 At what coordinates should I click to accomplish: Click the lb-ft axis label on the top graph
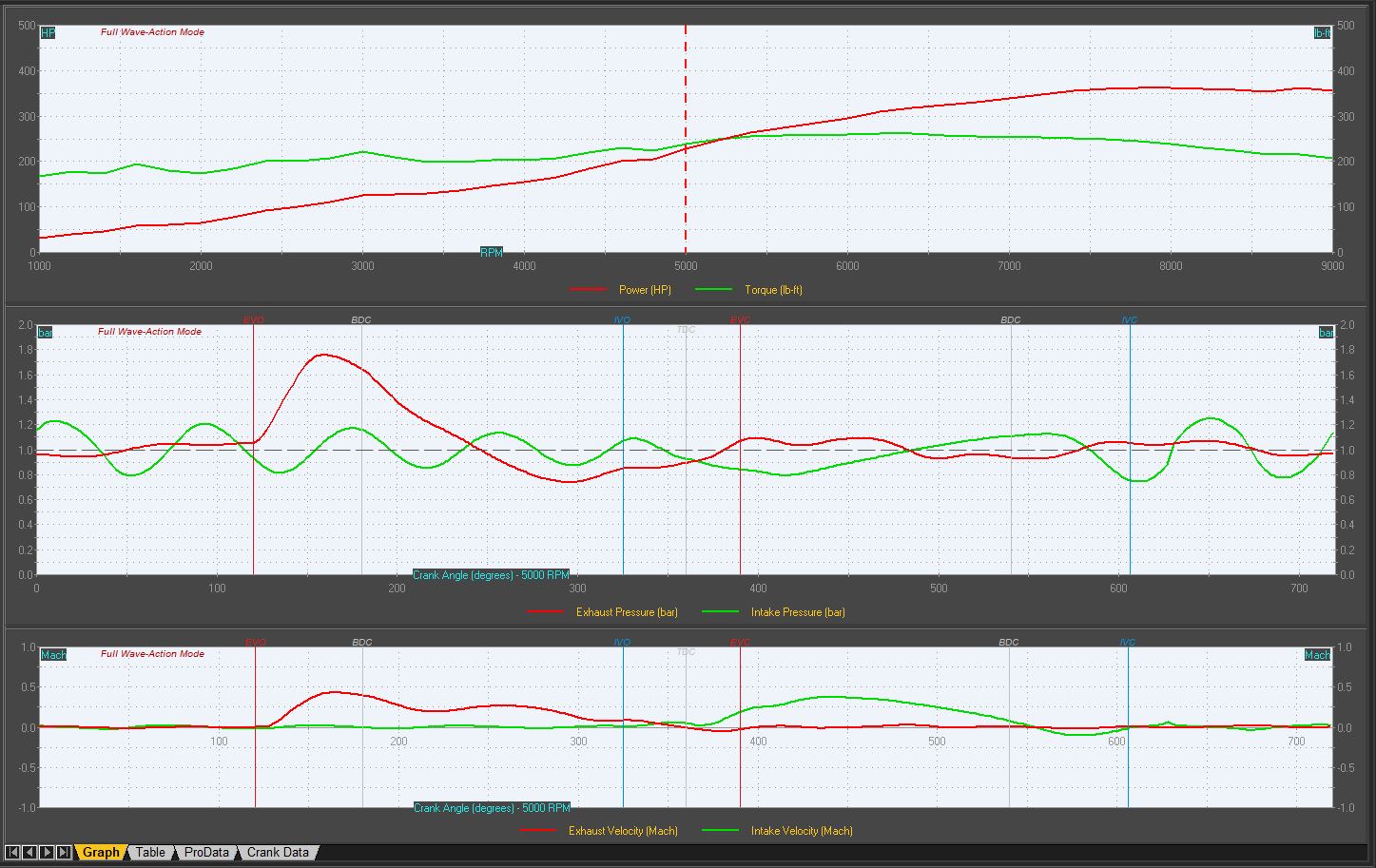click(1322, 33)
